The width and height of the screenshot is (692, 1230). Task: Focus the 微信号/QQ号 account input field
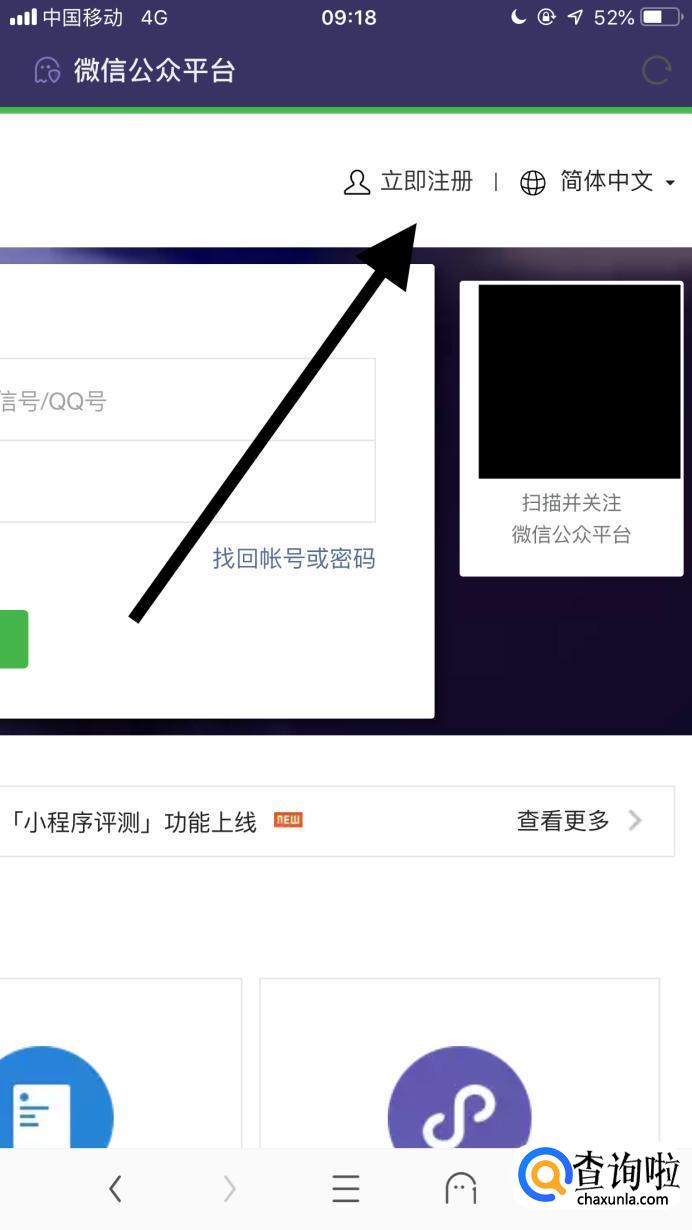tap(187, 400)
